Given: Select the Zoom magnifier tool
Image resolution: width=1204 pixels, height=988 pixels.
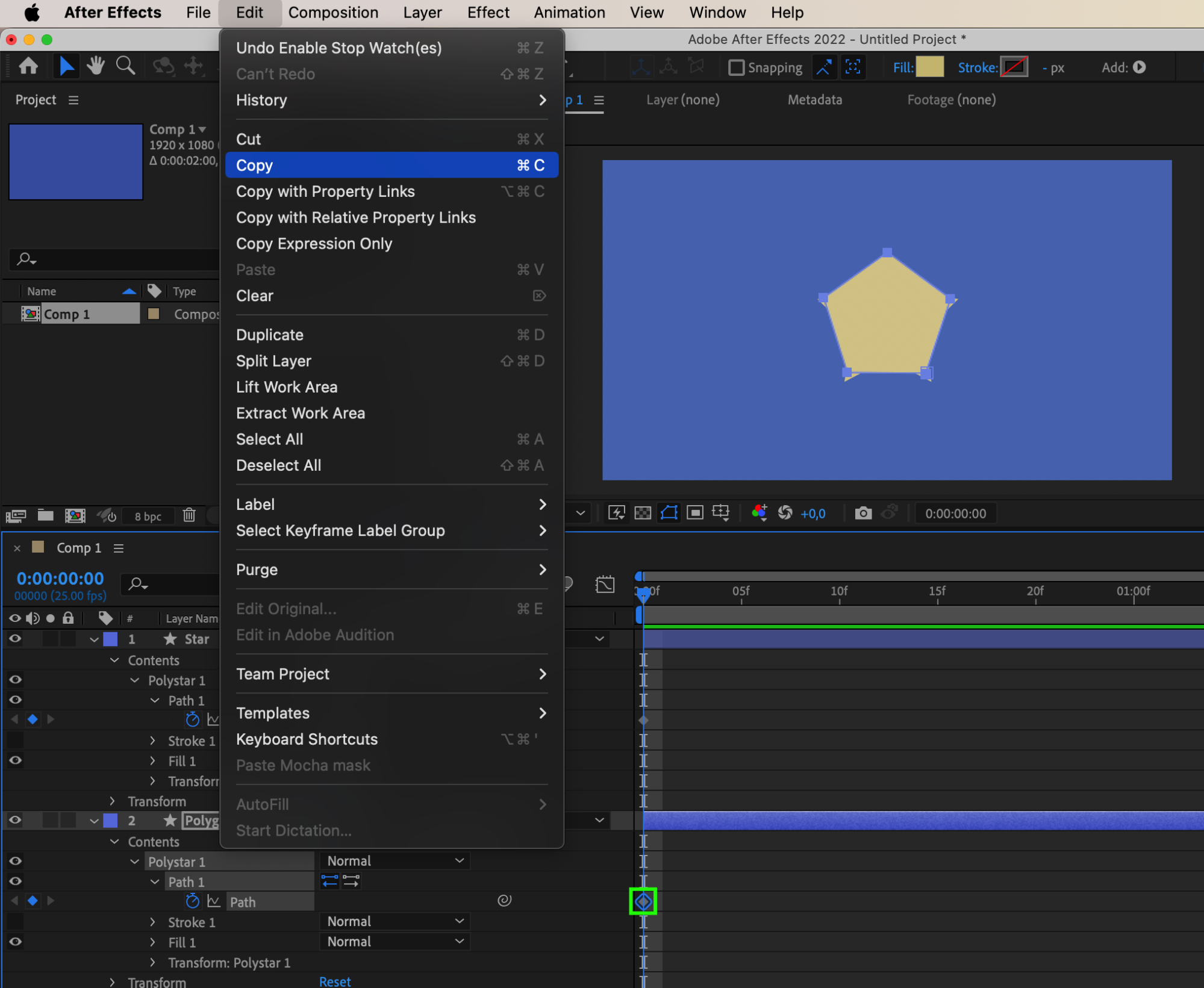Looking at the screenshot, I should pyautogui.click(x=125, y=66).
